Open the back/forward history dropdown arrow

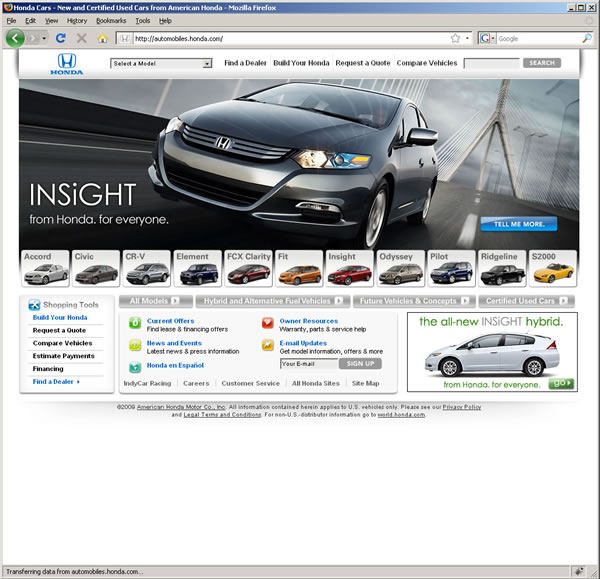pyautogui.click(x=44, y=38)
